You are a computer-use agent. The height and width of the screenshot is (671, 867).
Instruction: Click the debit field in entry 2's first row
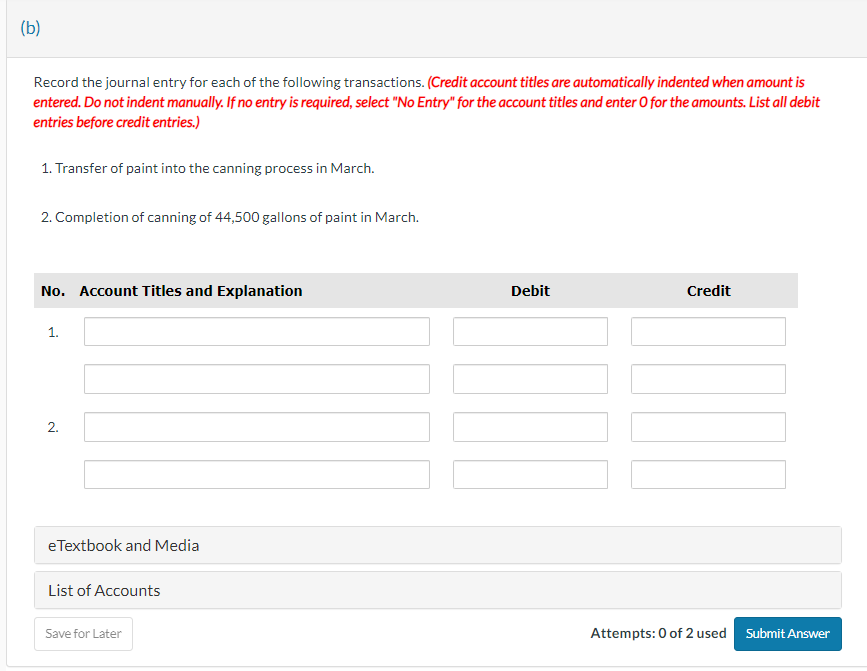pos(530,427)
